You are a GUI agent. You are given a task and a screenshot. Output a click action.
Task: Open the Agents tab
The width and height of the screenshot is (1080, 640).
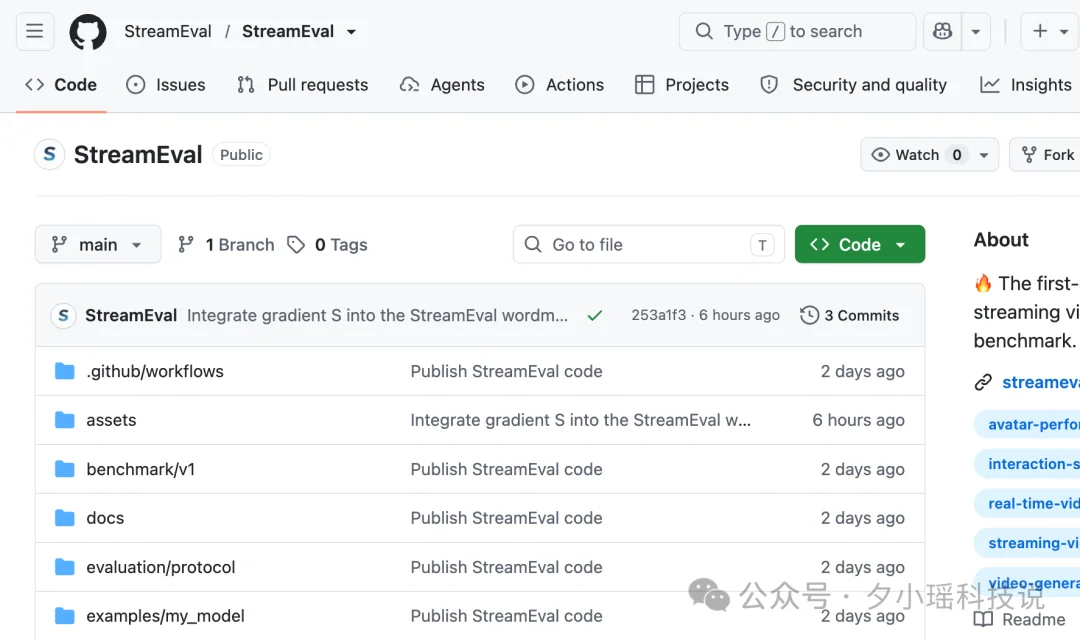click(x=442, y=85)
